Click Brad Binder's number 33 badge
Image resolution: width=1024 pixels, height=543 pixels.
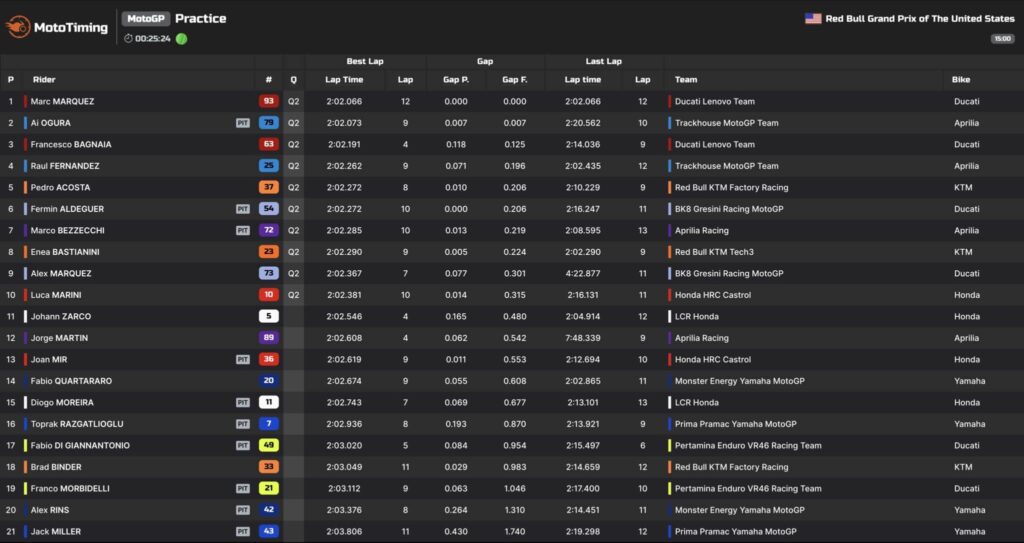[268, 467]
